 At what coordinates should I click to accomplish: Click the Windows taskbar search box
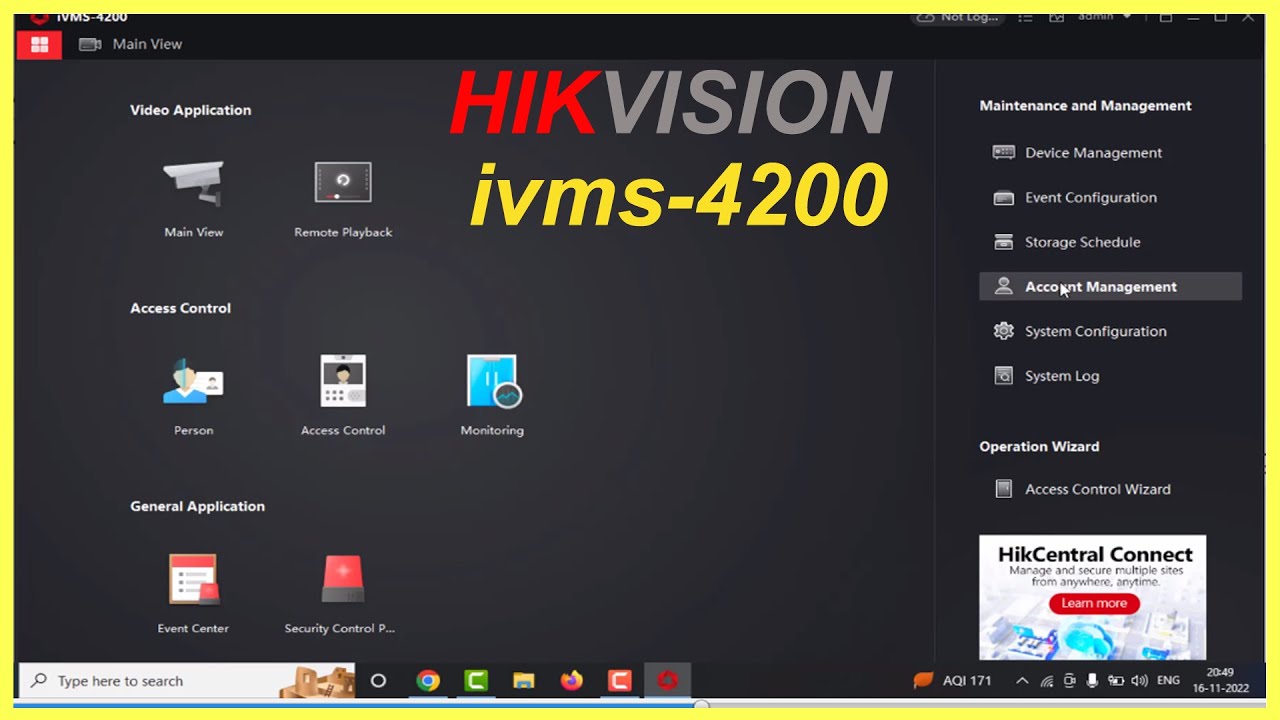[x=186, y=681]
